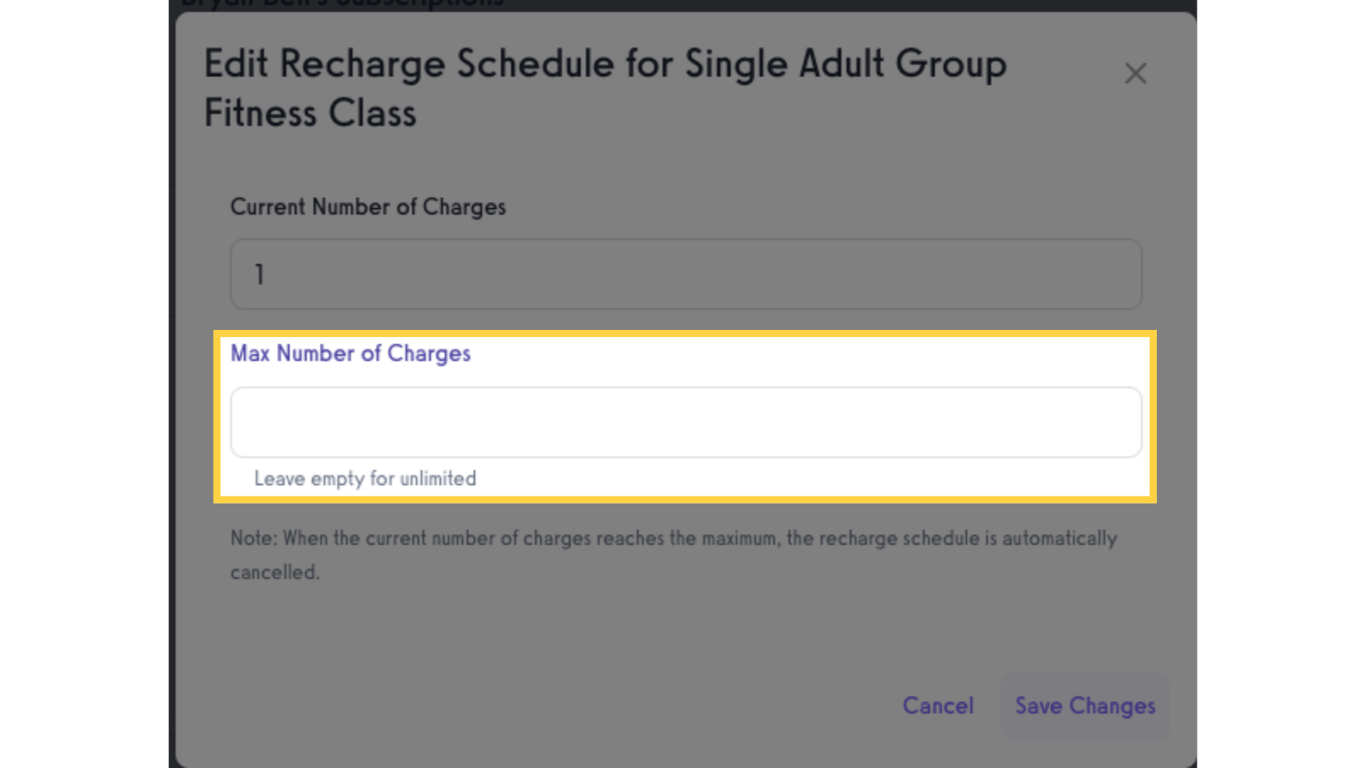Click the Current Number of Charges label

click(x=368, y=207)
